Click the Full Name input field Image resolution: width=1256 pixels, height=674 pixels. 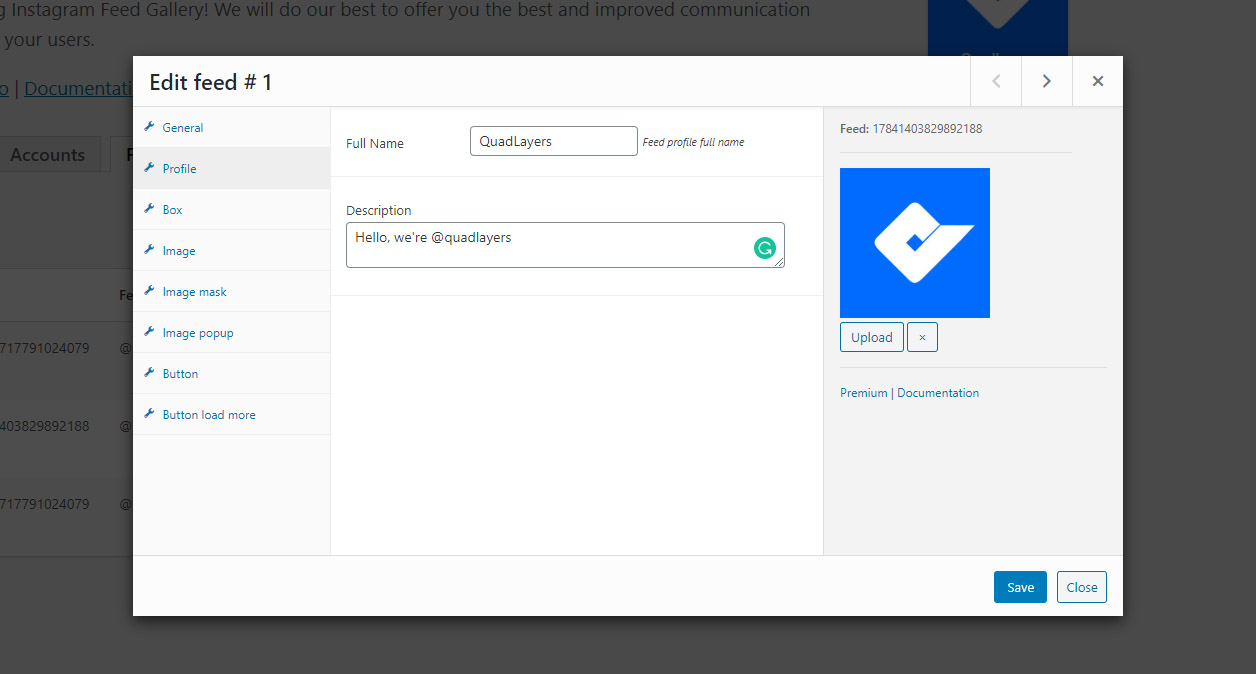click(554, 141)
